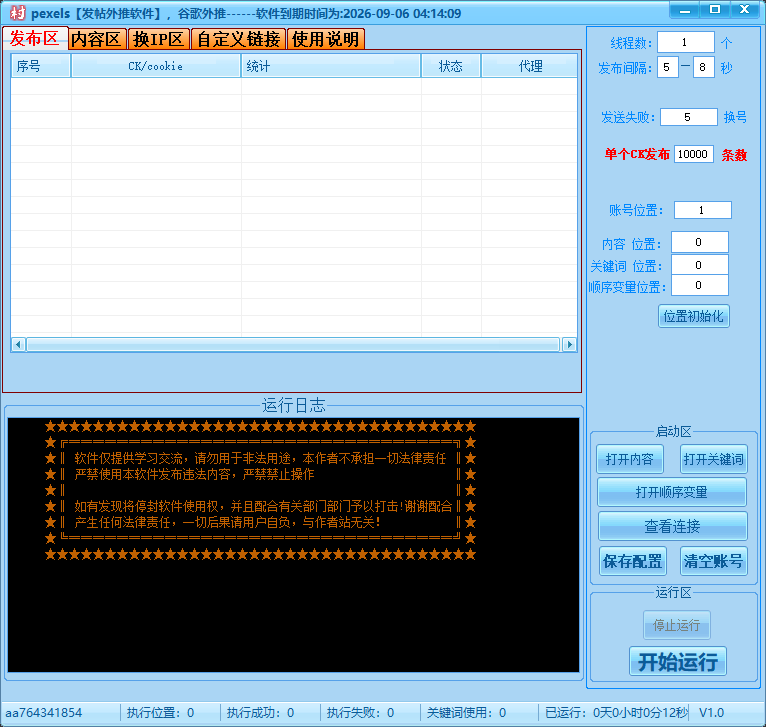The image size is (766, 727).
Task: Select the 自定义链接 tab
Action: 238,39
